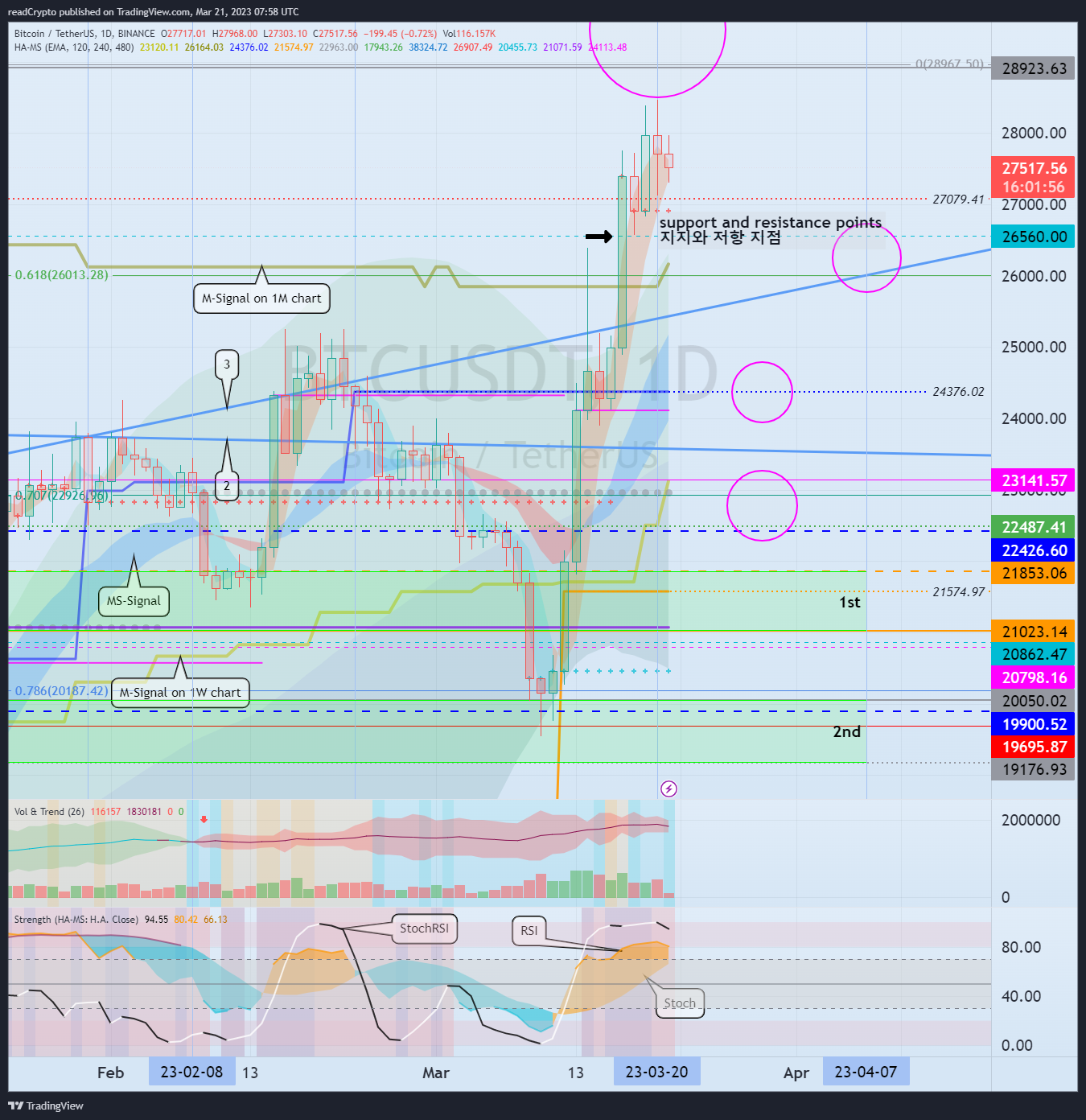
Task: Click the StochRSI callout label
Action: coord(424,929)
